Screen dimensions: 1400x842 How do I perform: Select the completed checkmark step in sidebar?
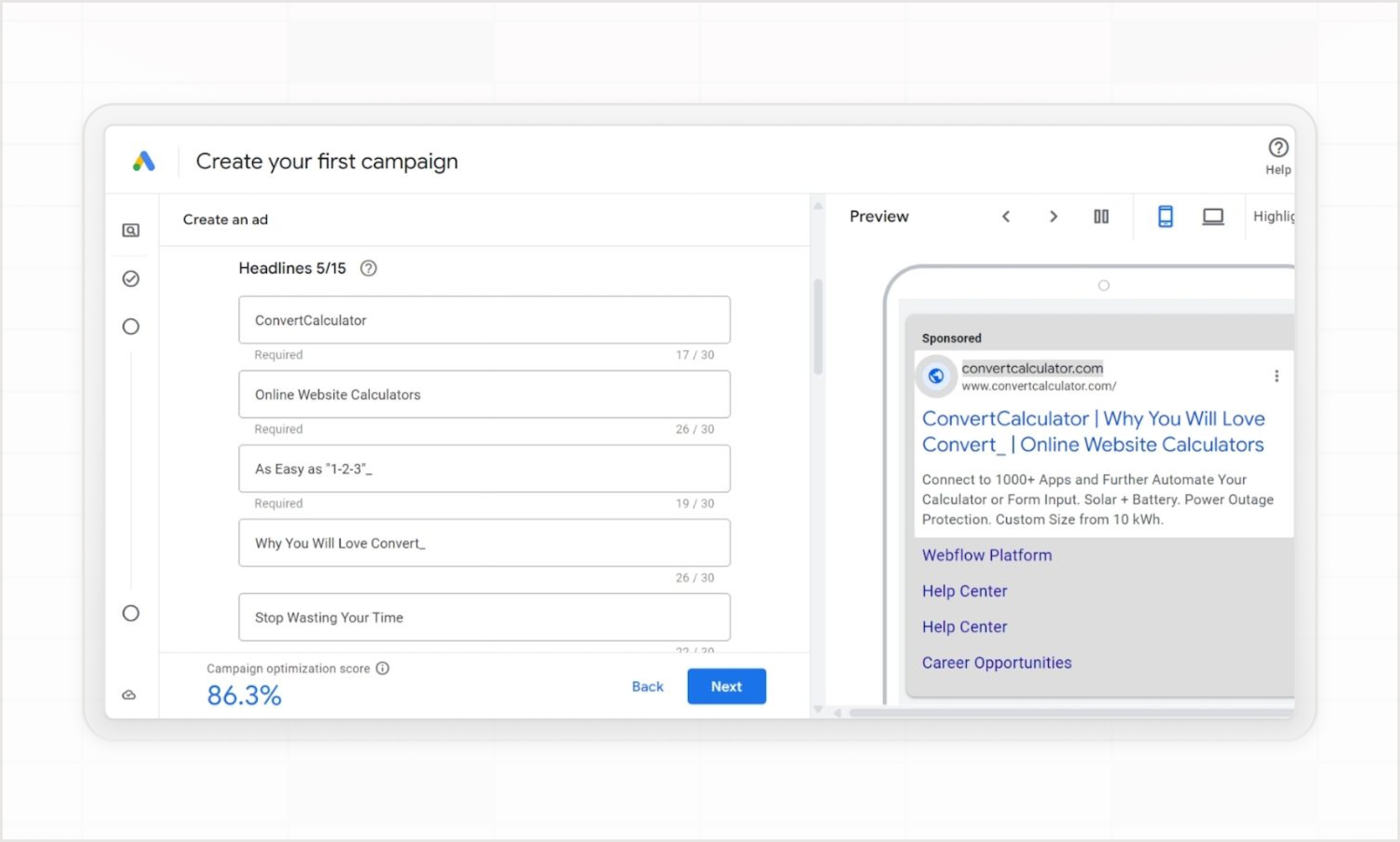[131, 279]
